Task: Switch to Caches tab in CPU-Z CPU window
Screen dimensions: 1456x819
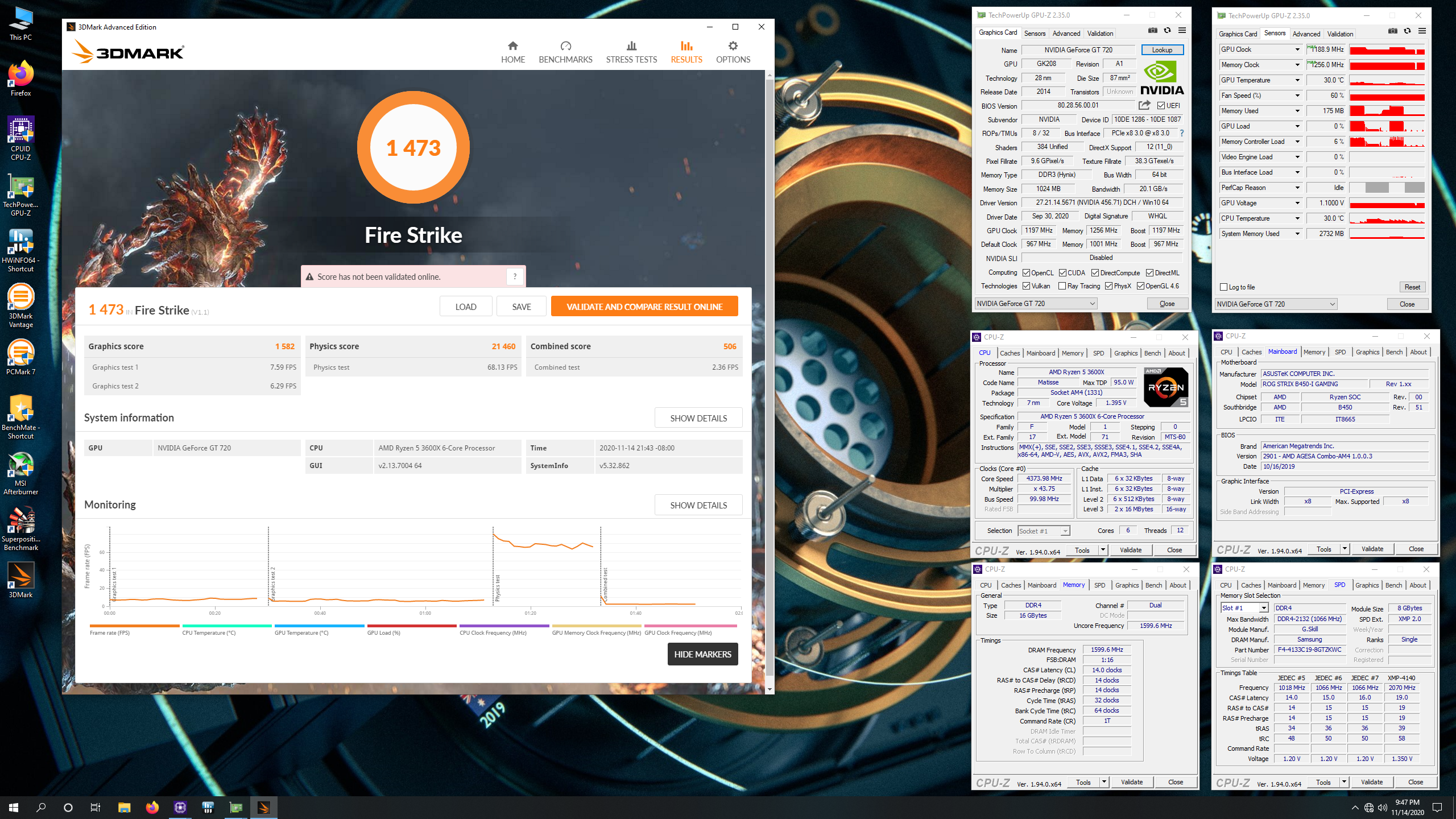Action: pyautogui.click(x=1010, y=353)
